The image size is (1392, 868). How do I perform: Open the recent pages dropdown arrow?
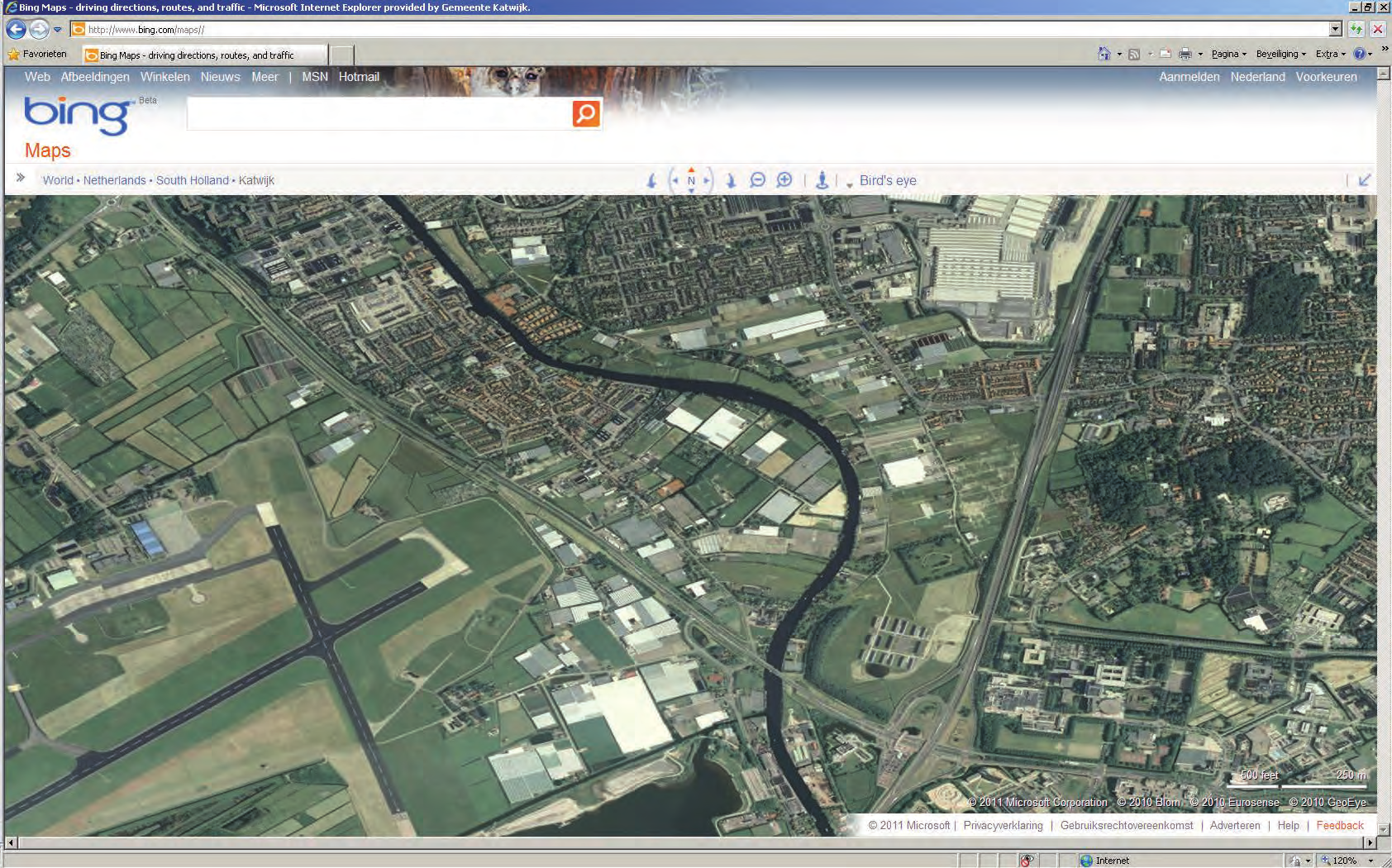click(58, 30)
